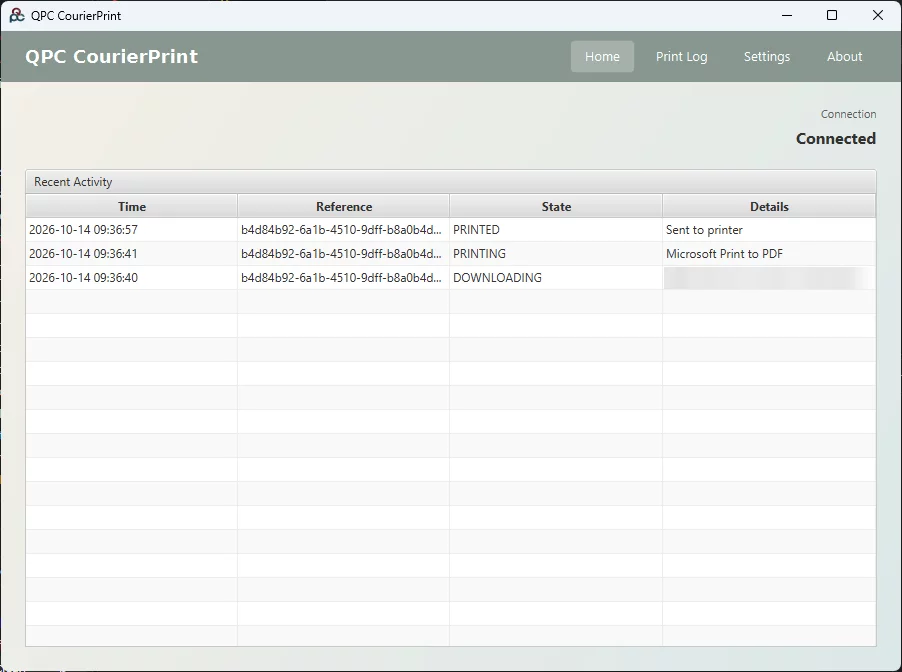
Task: Click the PRINTED state cell
Action: coord(556,230)
